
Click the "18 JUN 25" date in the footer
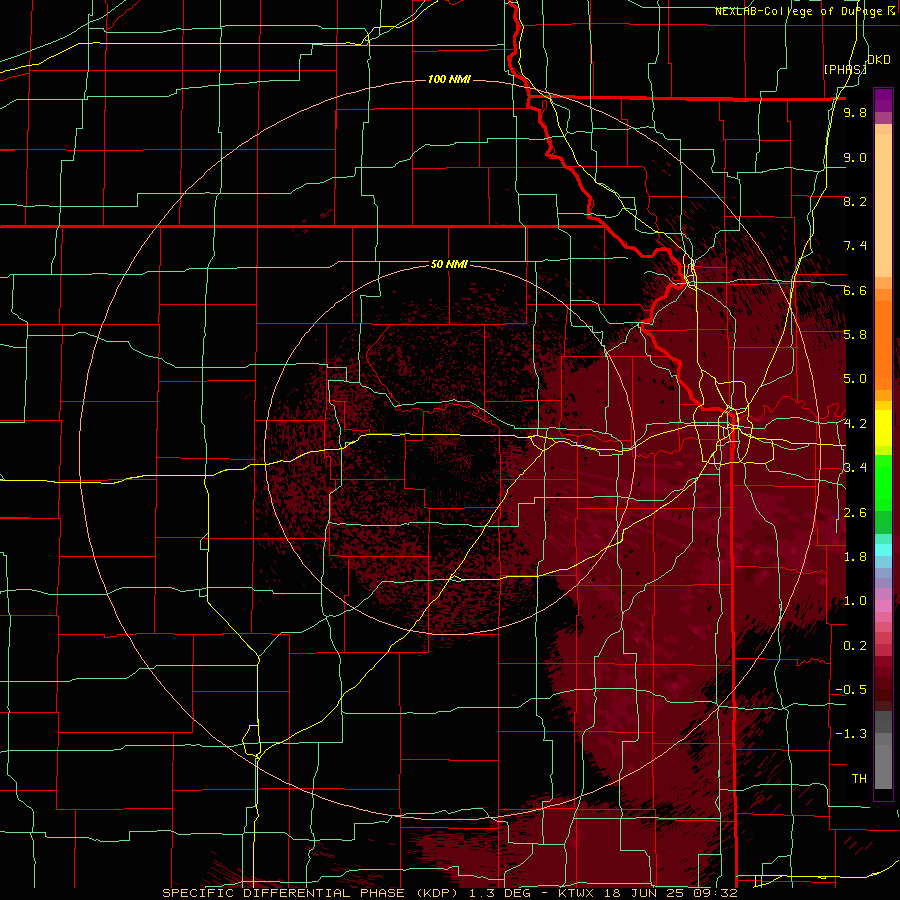646,893
